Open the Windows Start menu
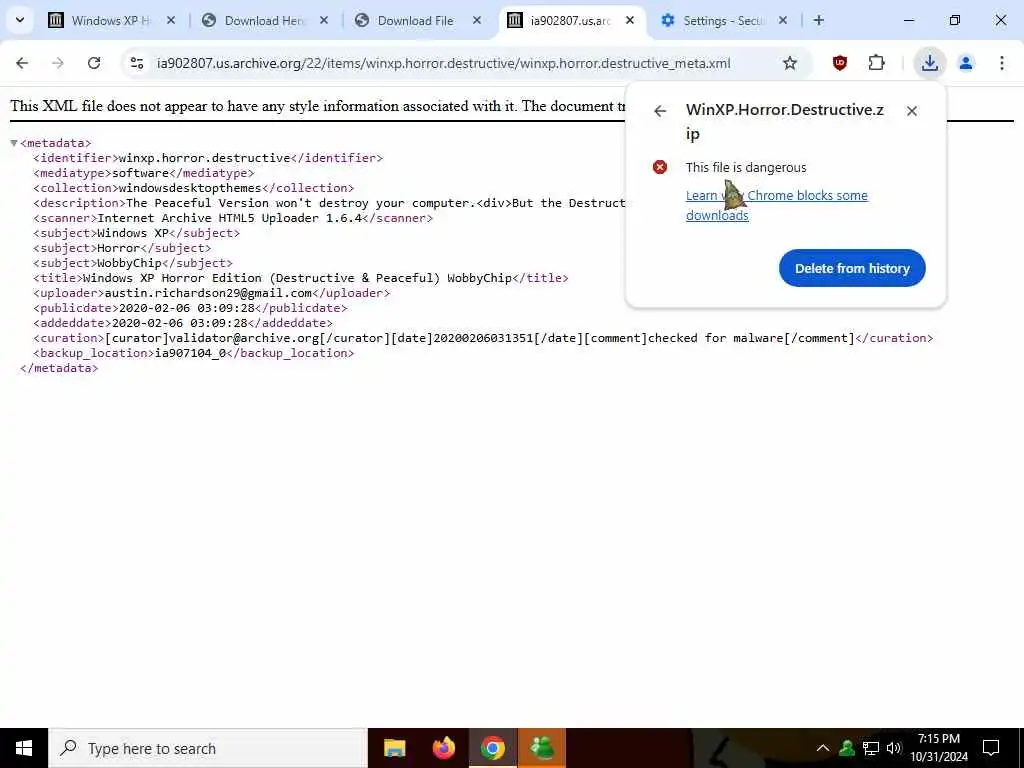Viewport: 1024px width, 768px height. 24,748
